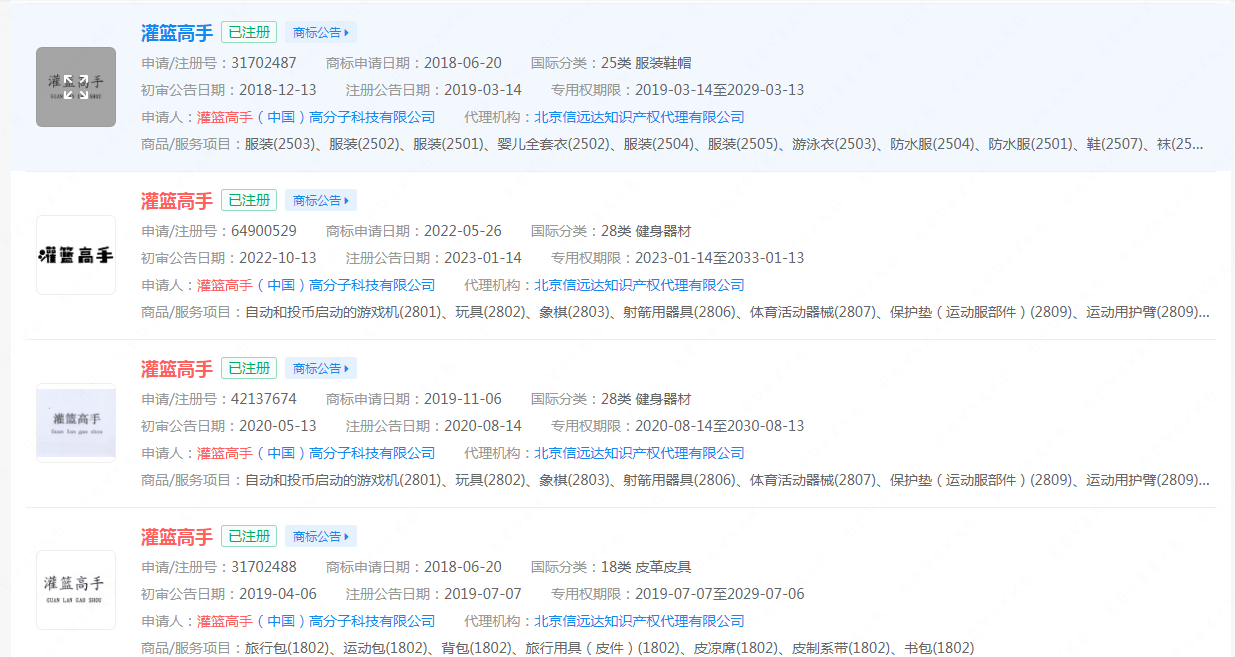The height and width of the screenshot is (657, 1235).
Task: Click registration announcement date 2019-03-14
Action: [x=483, y=89]
